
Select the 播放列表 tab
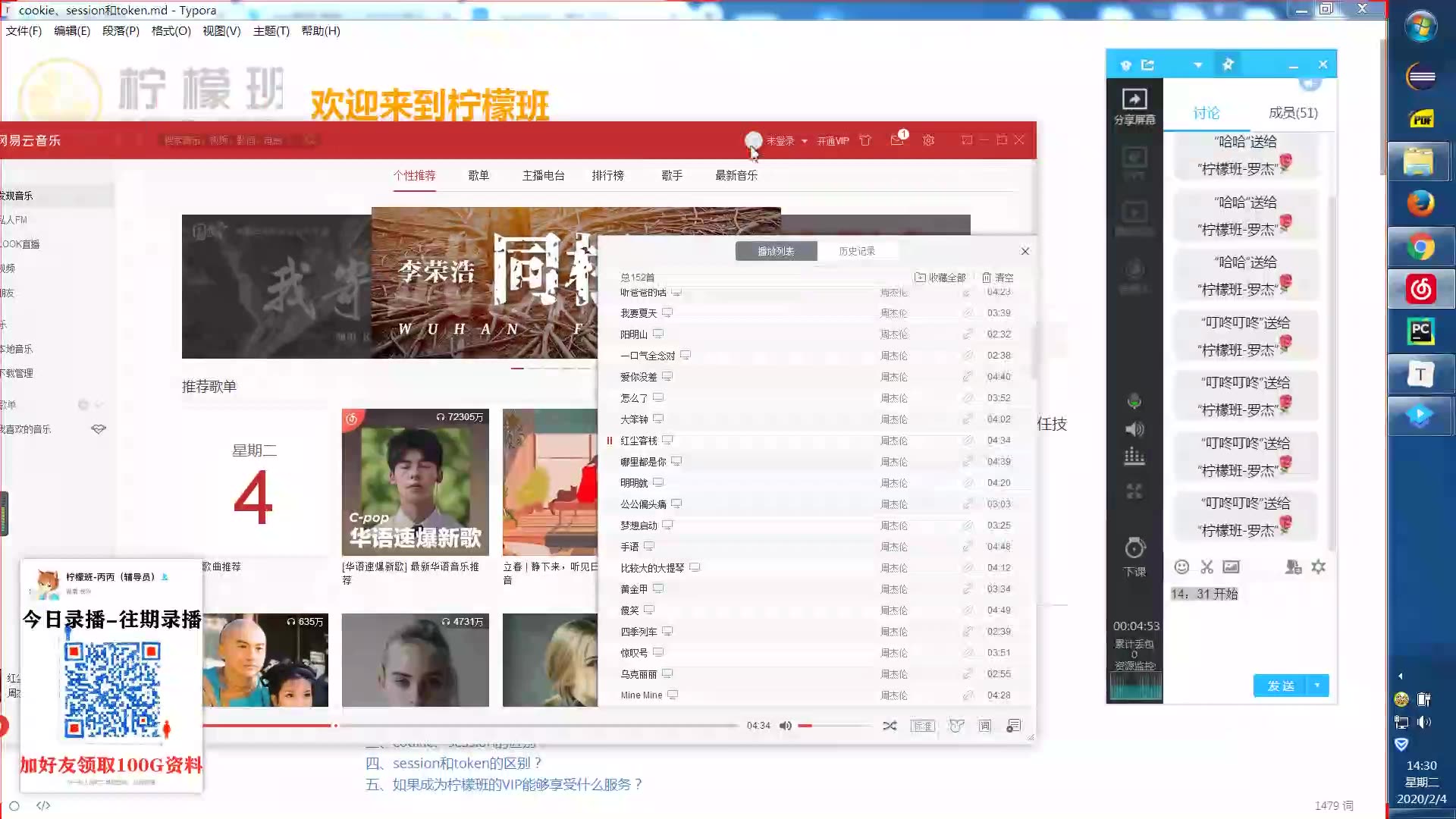click(x=776, y=251)
